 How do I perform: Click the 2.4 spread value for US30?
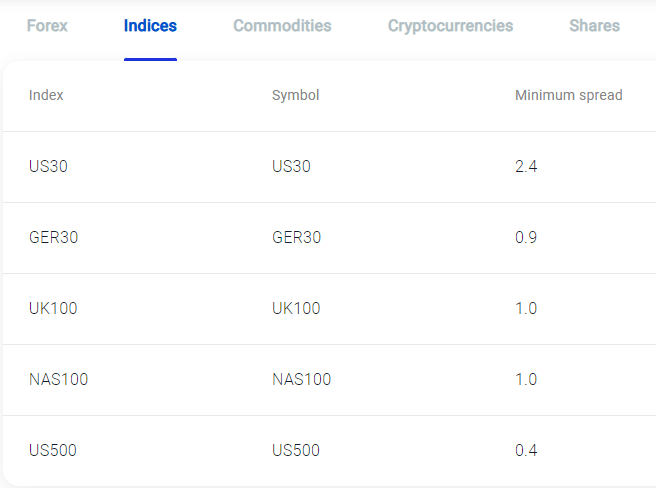[x=526, y=166]
